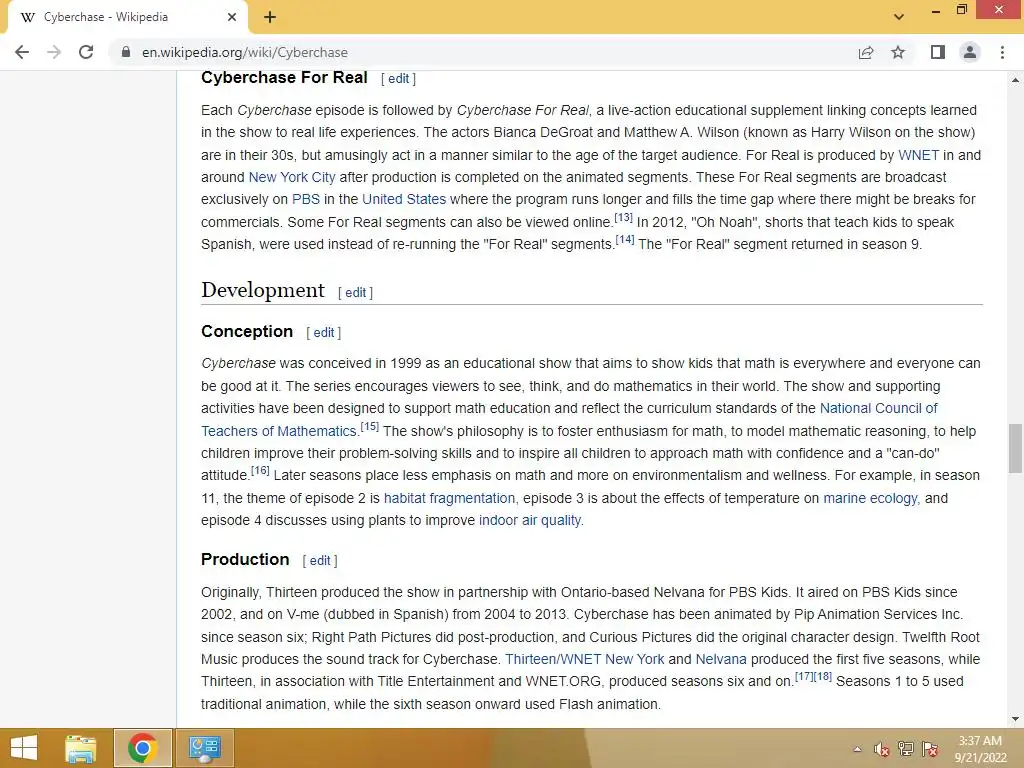
Task: Open National Council of Teachers link
Action: pos(878,408)
